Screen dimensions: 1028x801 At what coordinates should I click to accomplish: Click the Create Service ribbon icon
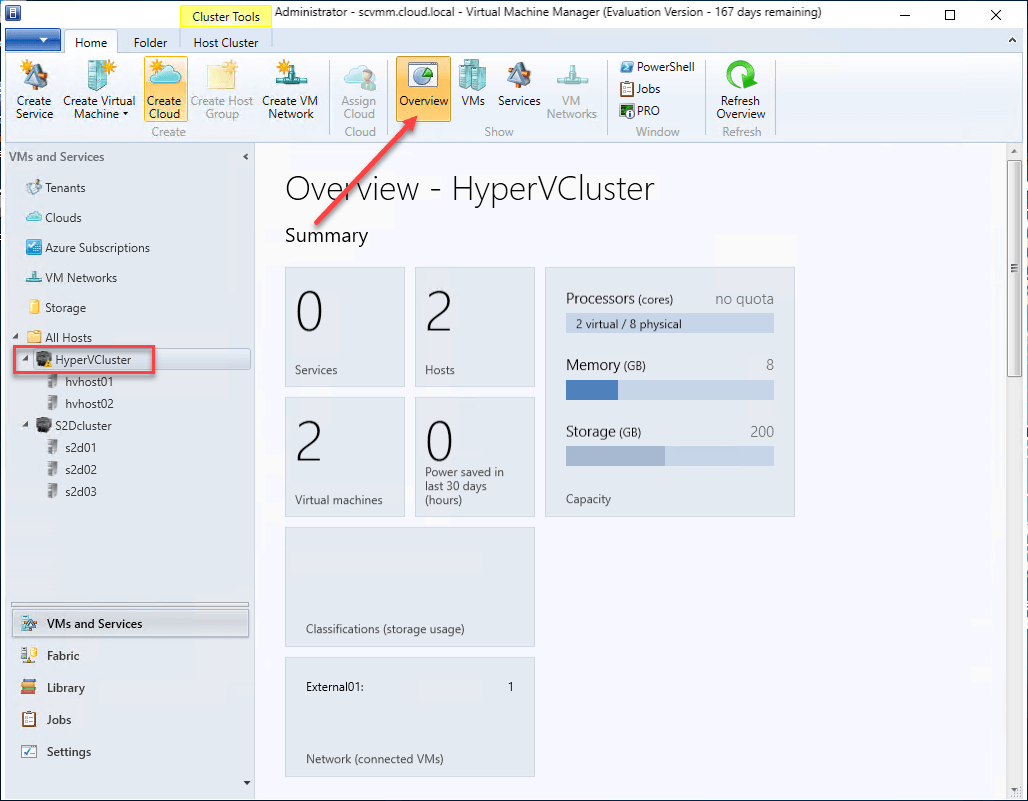(x=34, y=89)
